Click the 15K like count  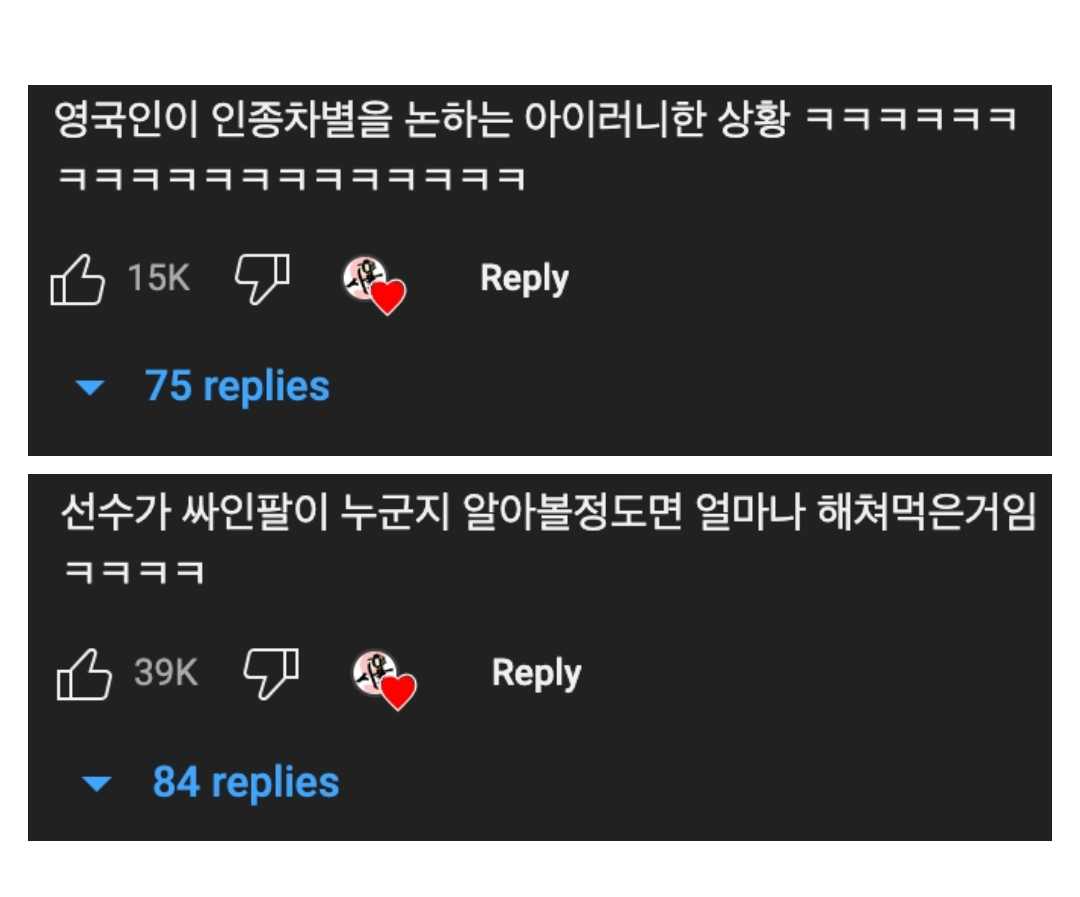click(158, 278)
